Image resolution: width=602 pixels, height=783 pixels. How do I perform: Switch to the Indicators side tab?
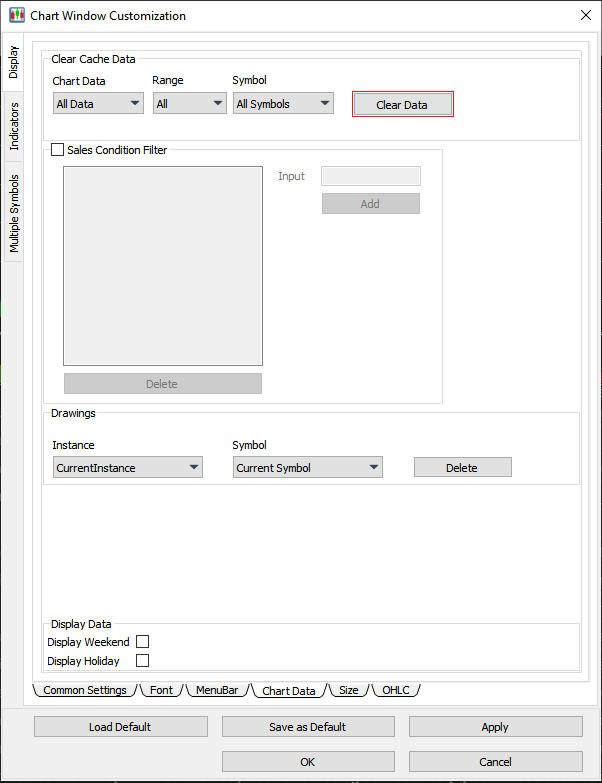tap(14, 126)
